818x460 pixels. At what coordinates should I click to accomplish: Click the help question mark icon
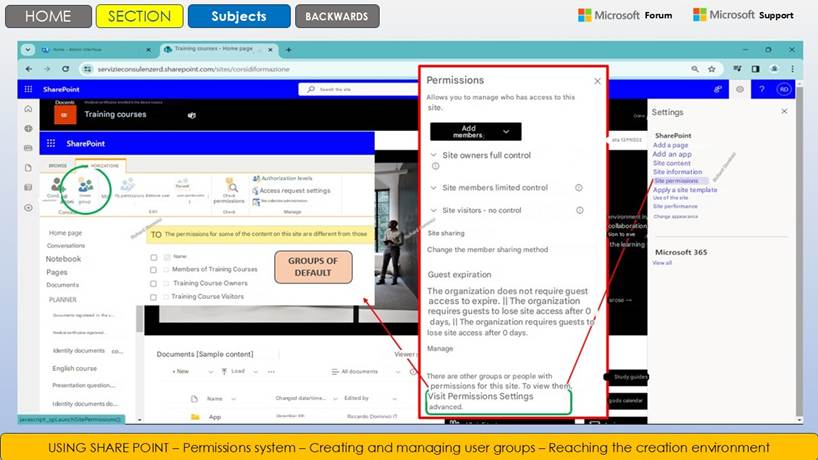click(762, 89)
